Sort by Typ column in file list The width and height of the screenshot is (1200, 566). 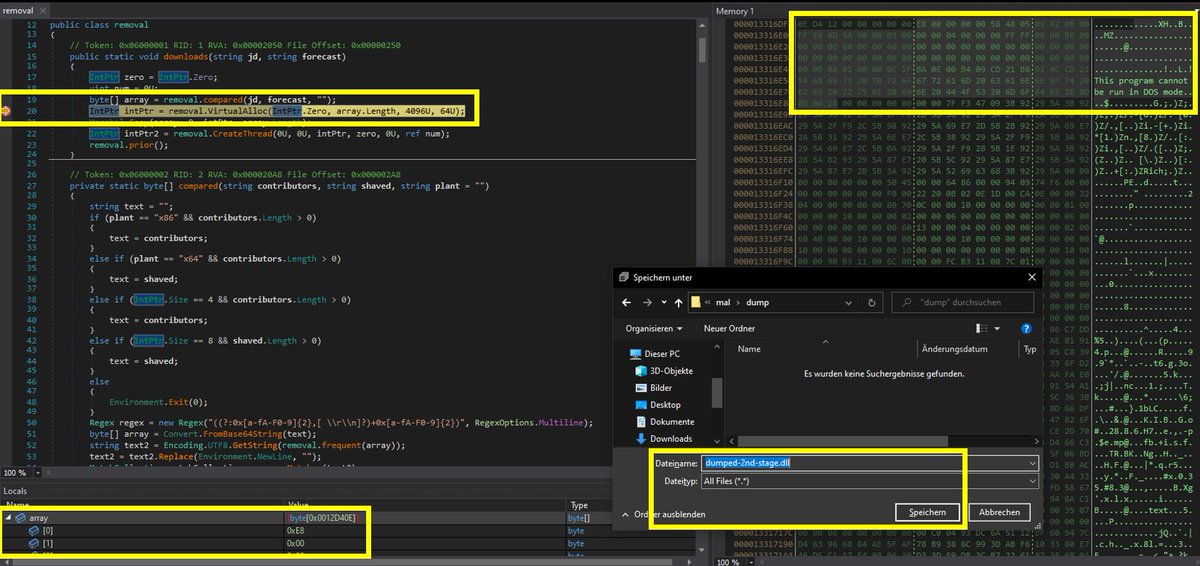(1029, 349)
